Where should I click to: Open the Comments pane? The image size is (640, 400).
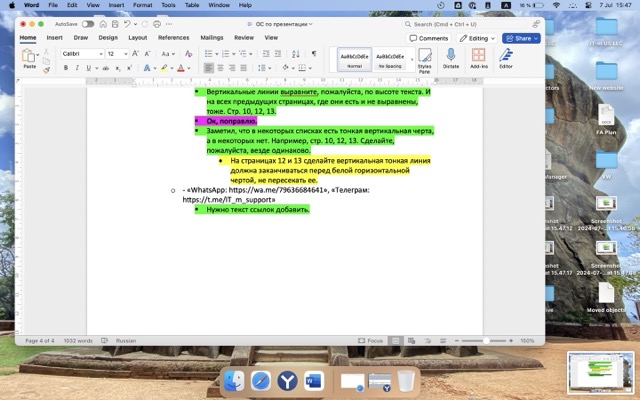(x=430, y=38)
